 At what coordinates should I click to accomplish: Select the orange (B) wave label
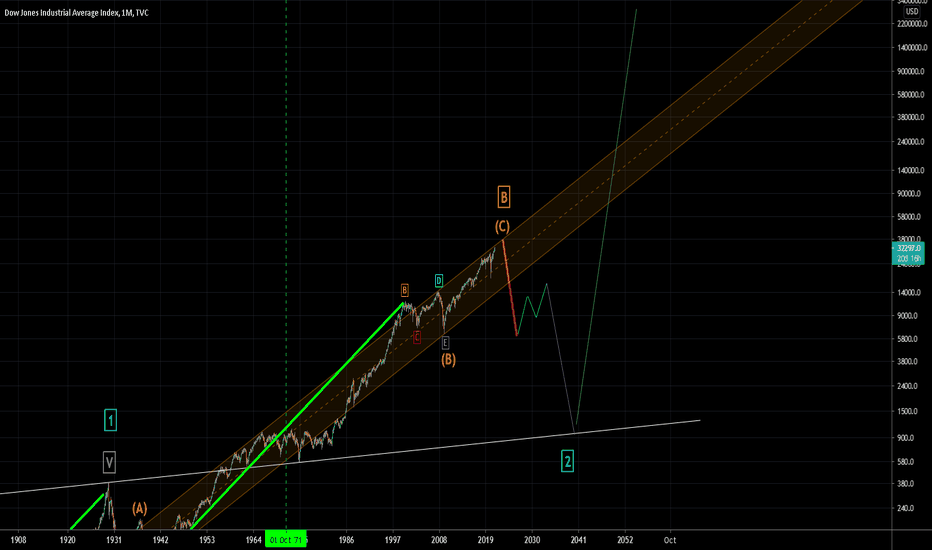pos(448,359)
